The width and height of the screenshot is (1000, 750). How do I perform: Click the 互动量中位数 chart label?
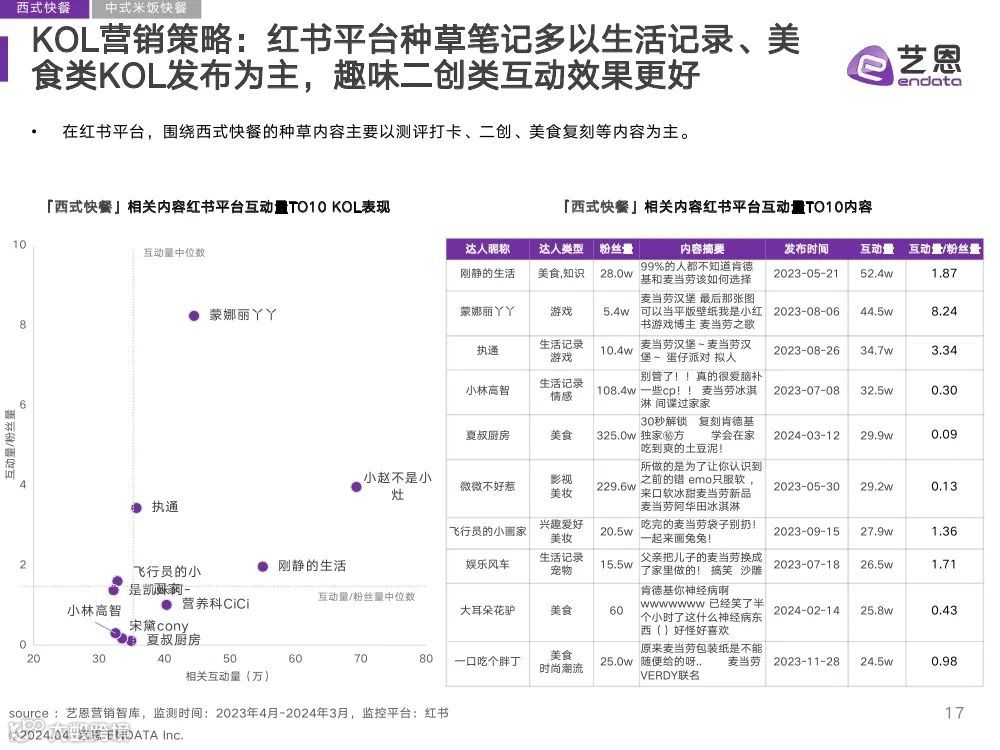pos(174,253)
